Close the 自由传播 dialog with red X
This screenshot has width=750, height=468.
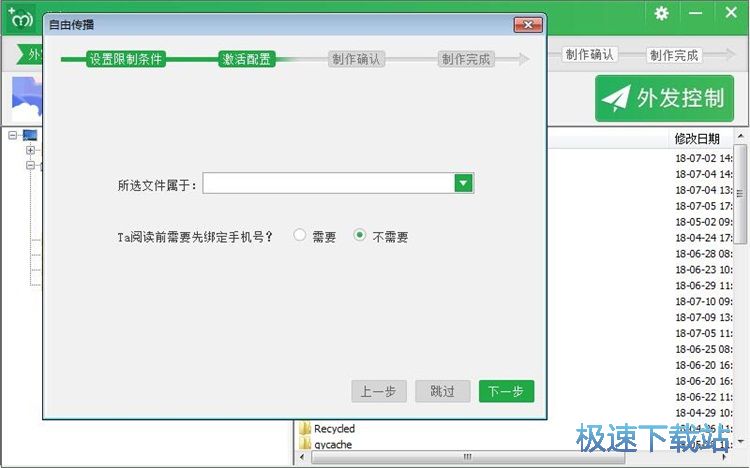528,25
